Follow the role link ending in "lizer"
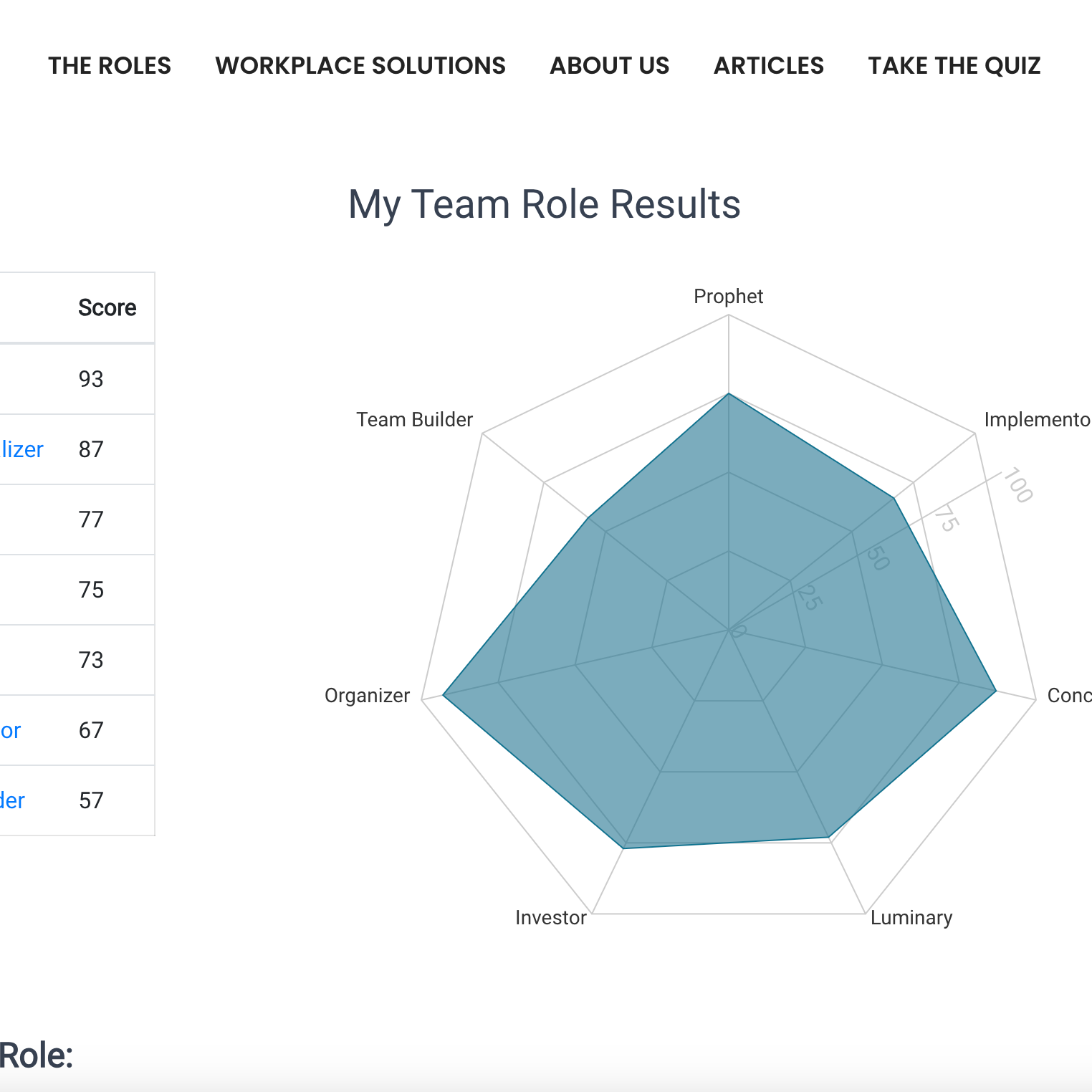The image size is (1092, 1092). coord(21,449)
